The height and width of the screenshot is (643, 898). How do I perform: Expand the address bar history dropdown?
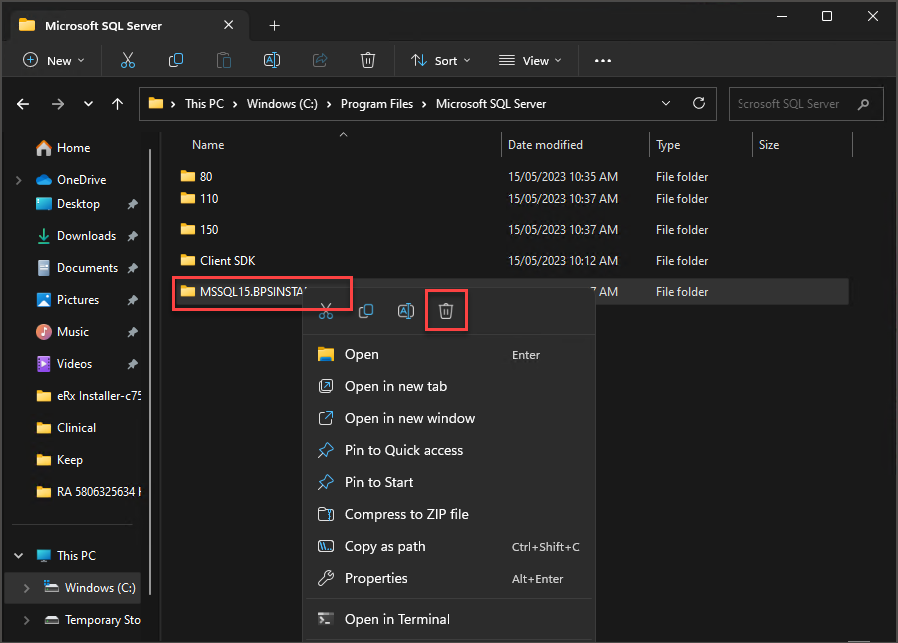[665, 104]
